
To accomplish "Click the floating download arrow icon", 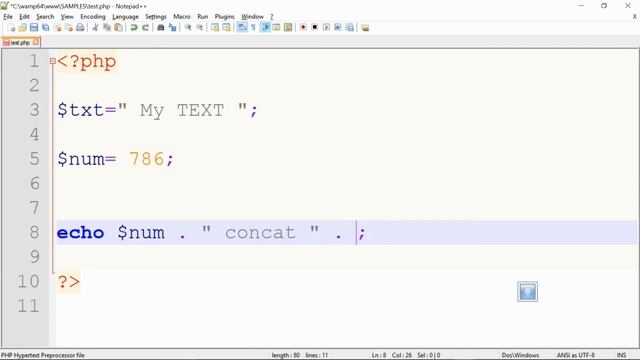I will [x=527, y=291].
